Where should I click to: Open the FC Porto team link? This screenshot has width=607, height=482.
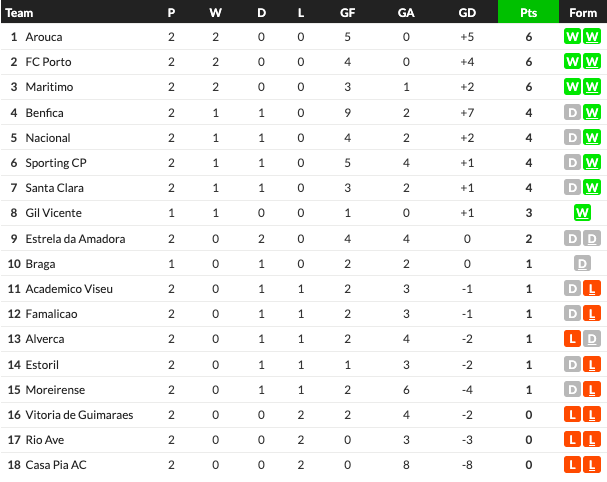coord(48,62)
